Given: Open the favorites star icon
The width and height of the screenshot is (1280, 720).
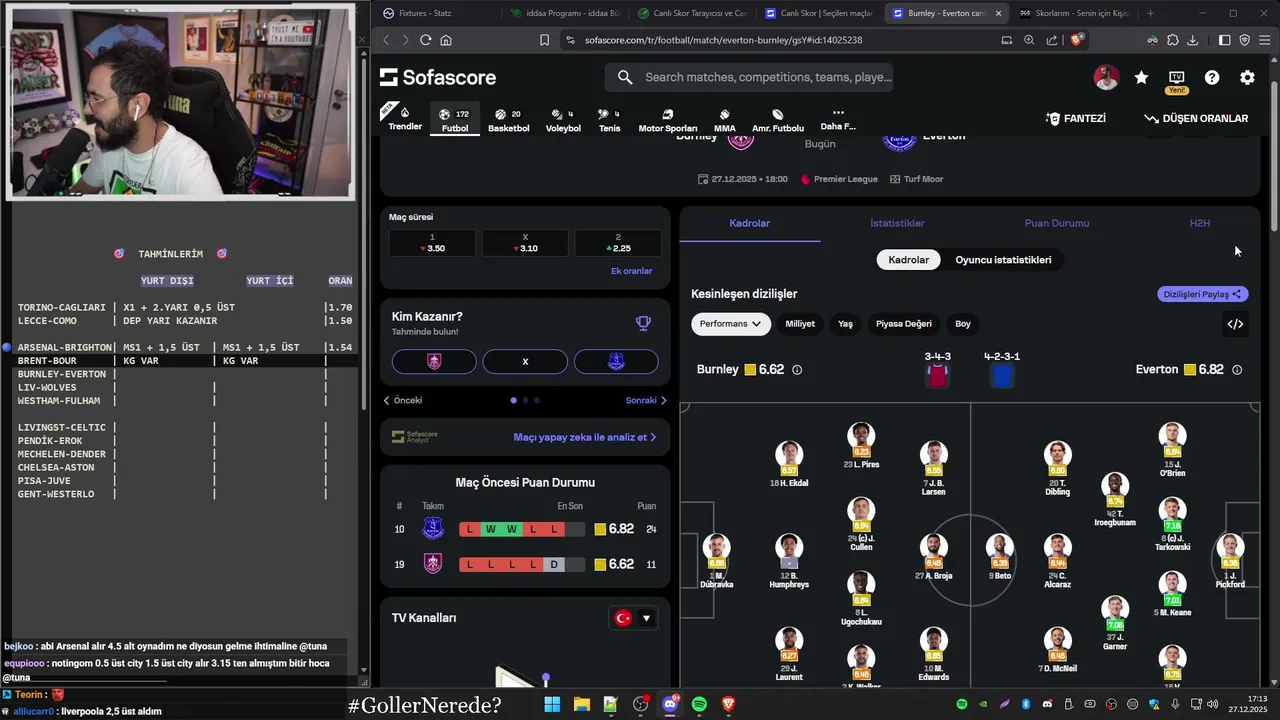Looking at the screenshot, I should pos(1141,77).
